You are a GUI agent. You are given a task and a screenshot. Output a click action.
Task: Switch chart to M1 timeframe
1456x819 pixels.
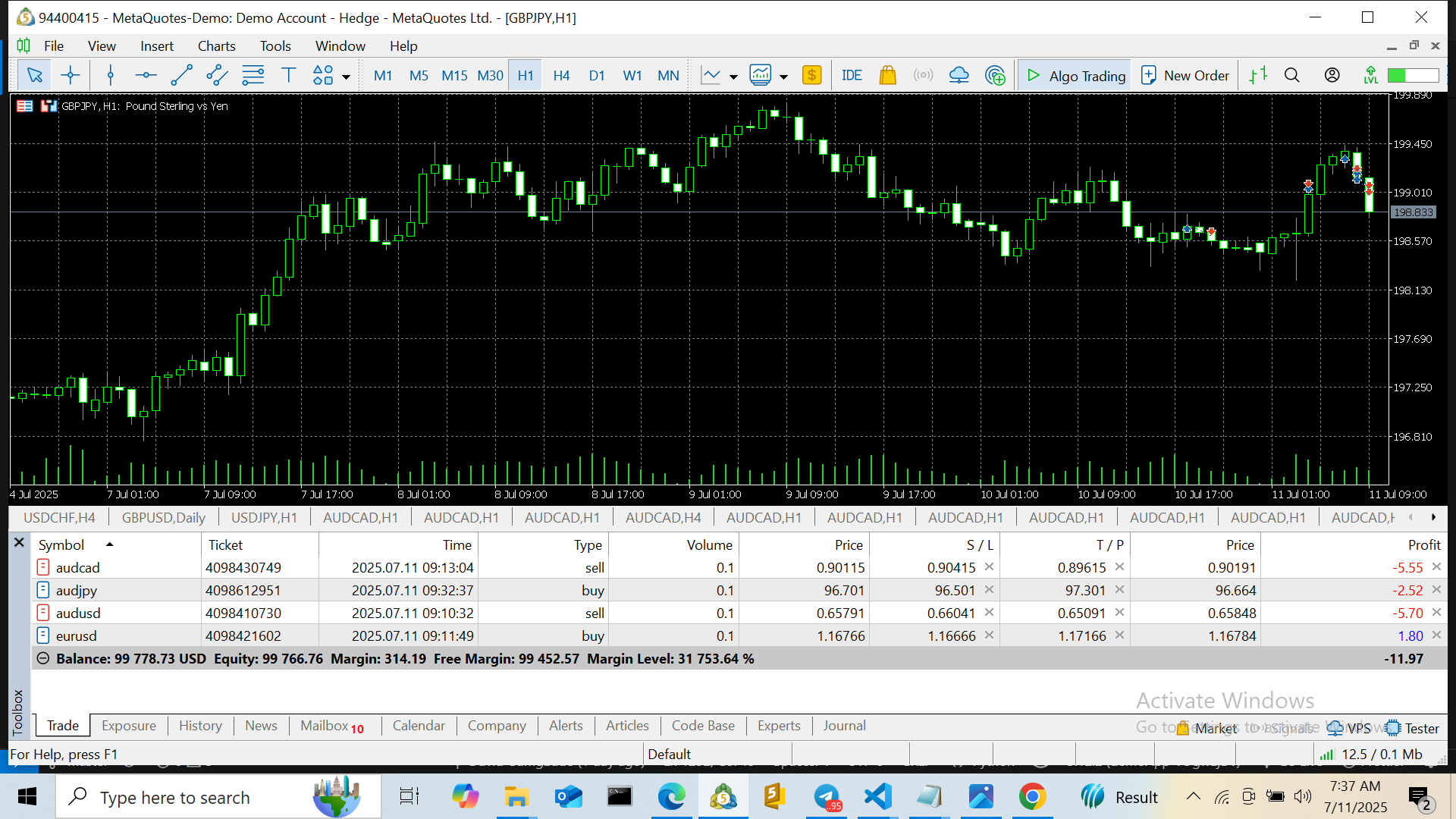383,76
